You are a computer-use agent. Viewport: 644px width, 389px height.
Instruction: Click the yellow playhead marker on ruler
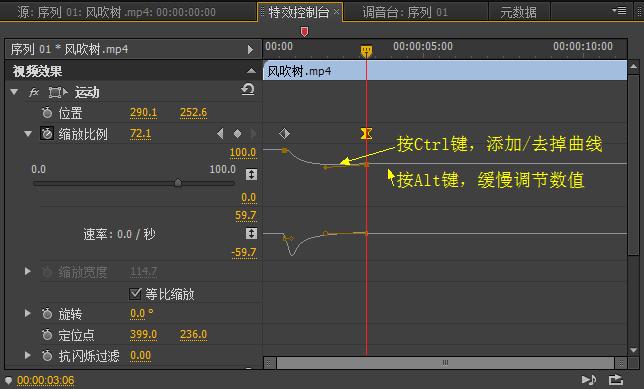point(366,51)
